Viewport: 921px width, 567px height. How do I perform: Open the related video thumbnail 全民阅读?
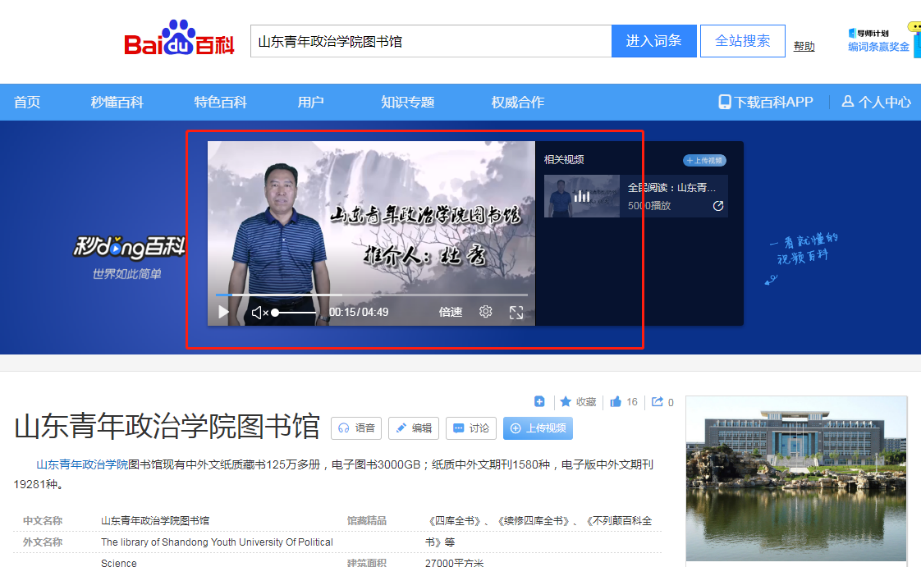pyautogui.click(x=582, y=196)
